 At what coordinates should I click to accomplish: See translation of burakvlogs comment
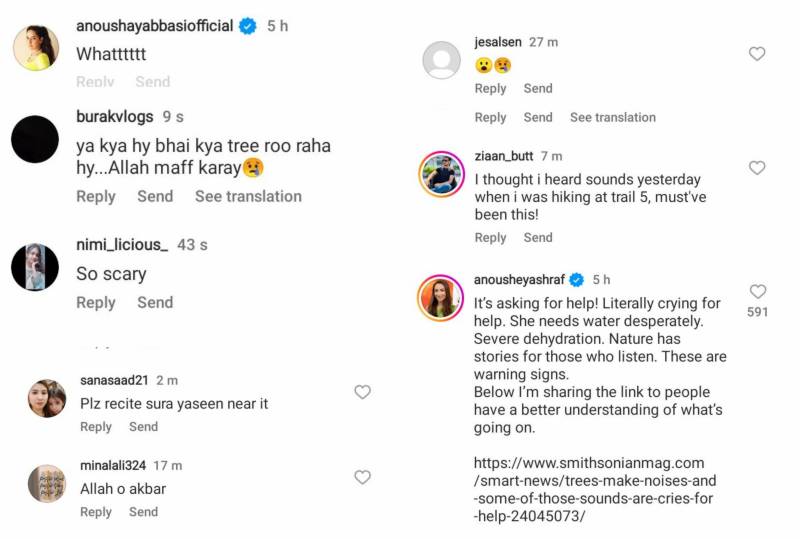click(x=248, y=196)
